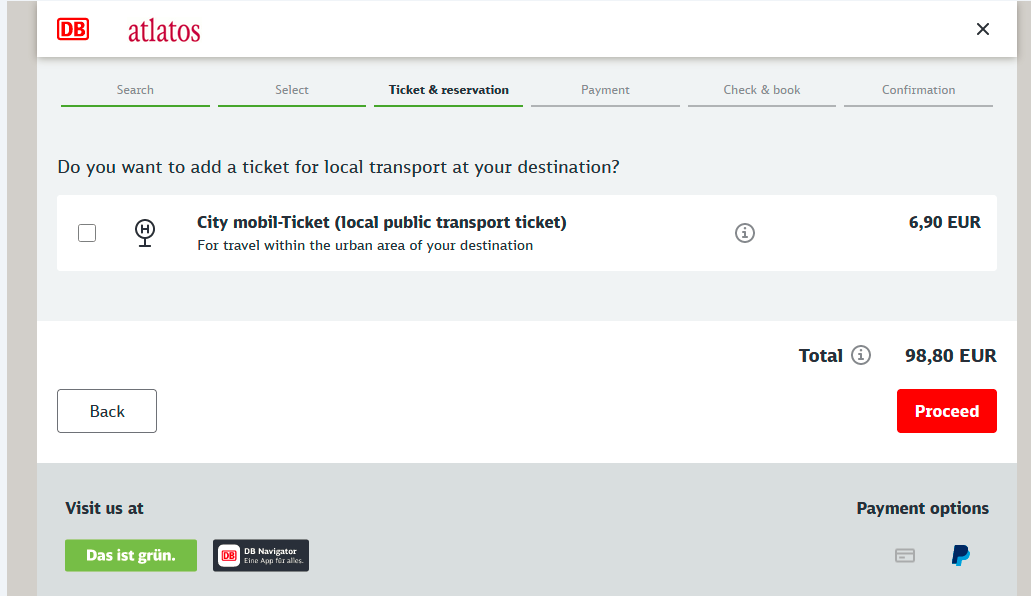Image resolution: width=1031 pixels, height=596 pixels.
Task: Click the bus stop H icon
Action: coord(145,233)
